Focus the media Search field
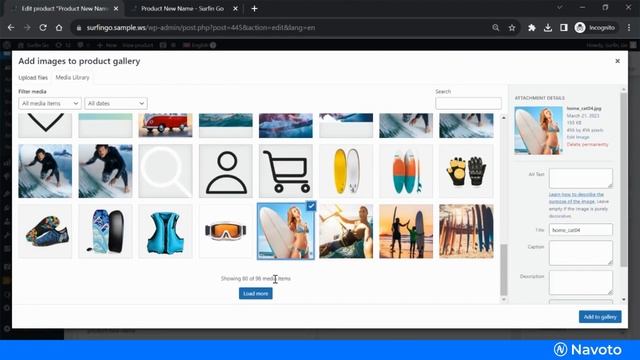Viewport: 640px width, 360px height. pos(468,103)
